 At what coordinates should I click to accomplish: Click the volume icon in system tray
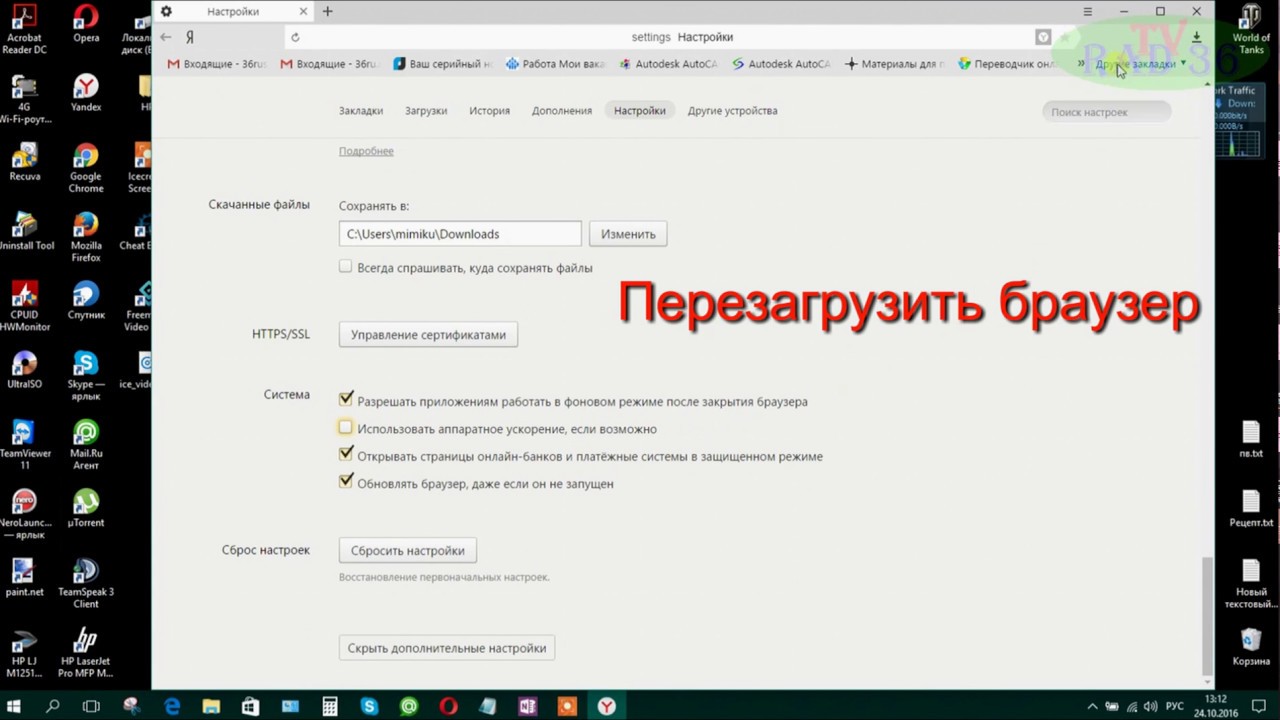click(1151, 706)
